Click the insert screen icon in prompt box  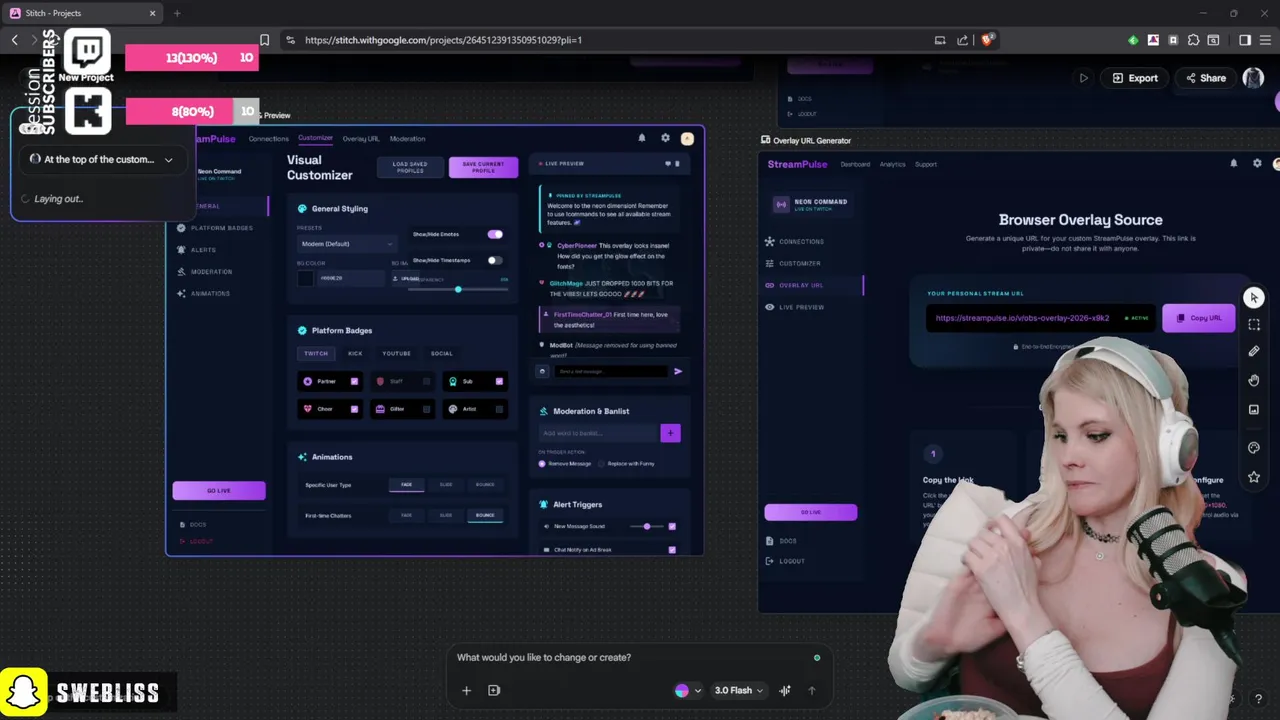click(x=494, y=690)
